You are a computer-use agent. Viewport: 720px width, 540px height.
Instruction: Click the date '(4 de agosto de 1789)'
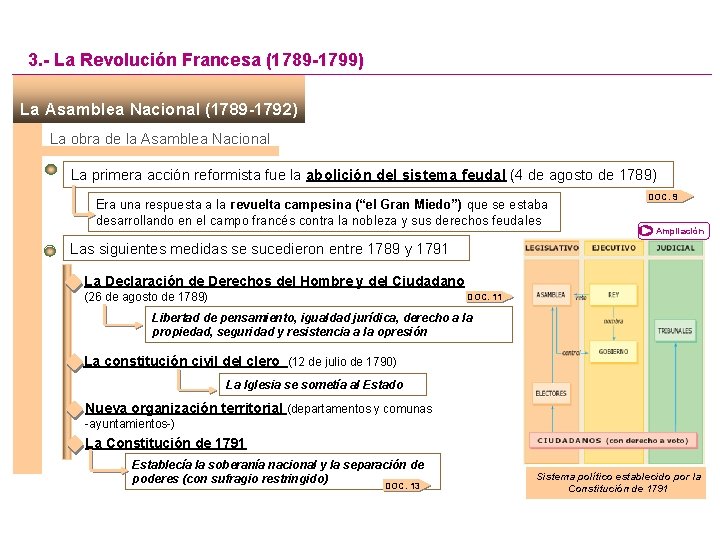[x=584, y=175]
